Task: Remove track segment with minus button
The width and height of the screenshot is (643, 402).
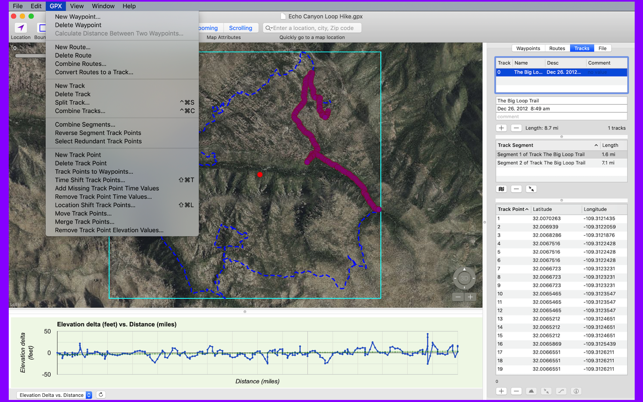Action: click(x=516, y=189)
